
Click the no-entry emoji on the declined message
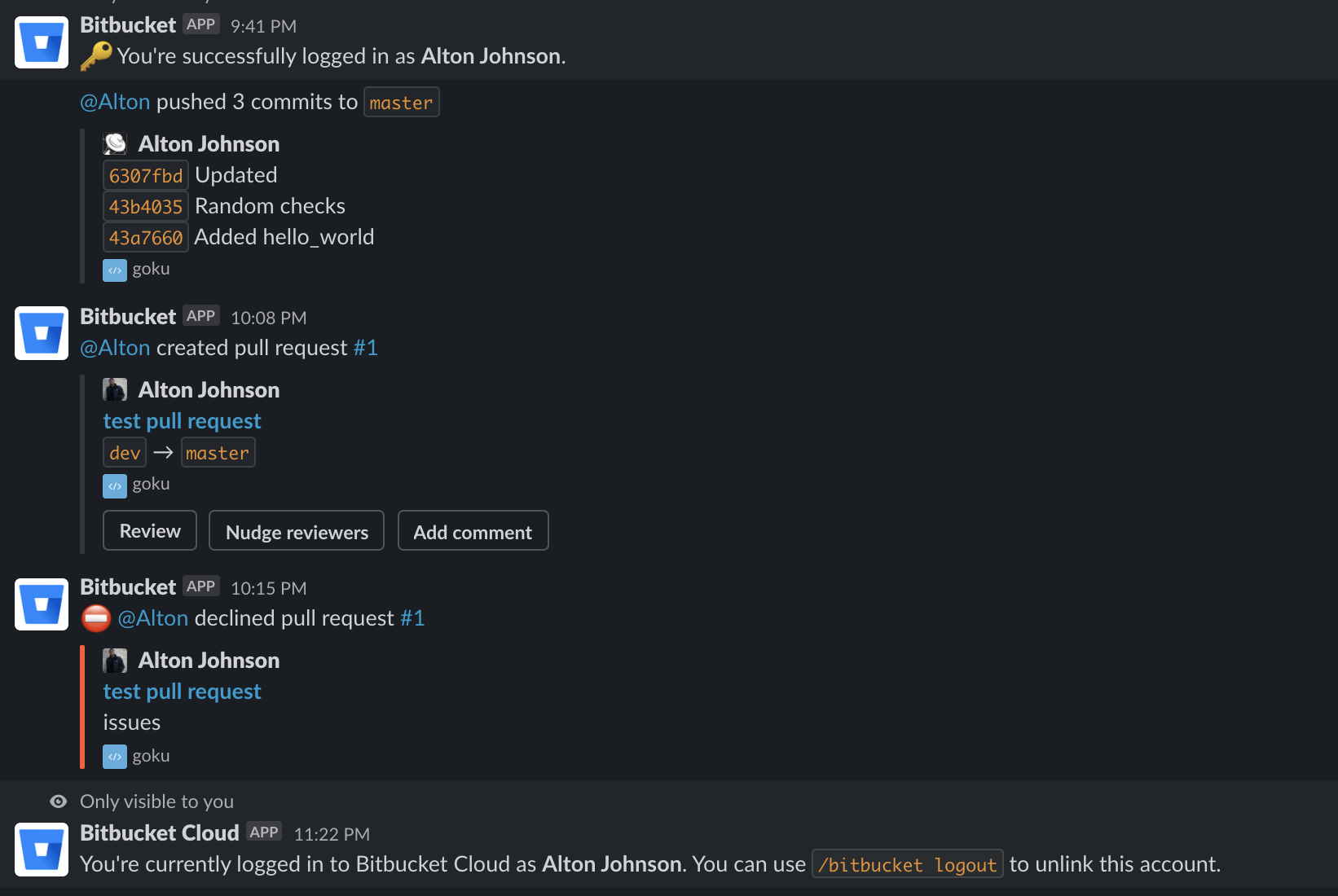point(95,617)
